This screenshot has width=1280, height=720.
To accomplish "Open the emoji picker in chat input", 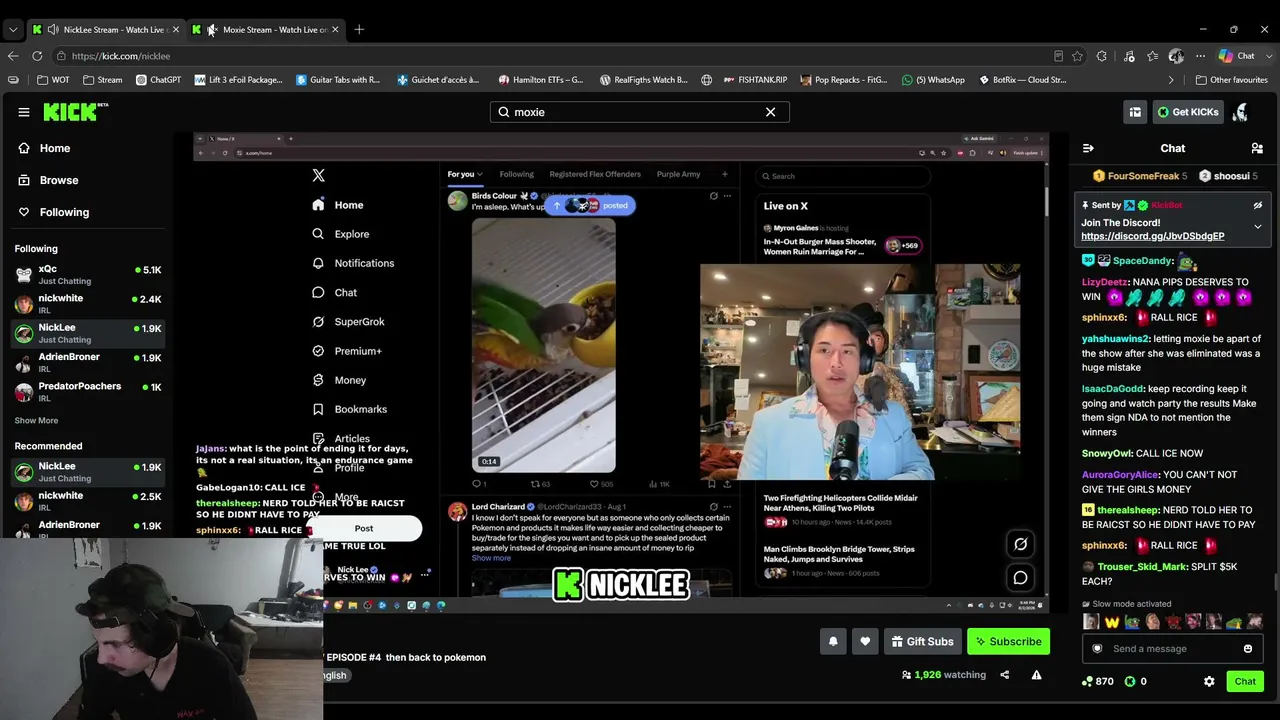I will [1247, 649].
